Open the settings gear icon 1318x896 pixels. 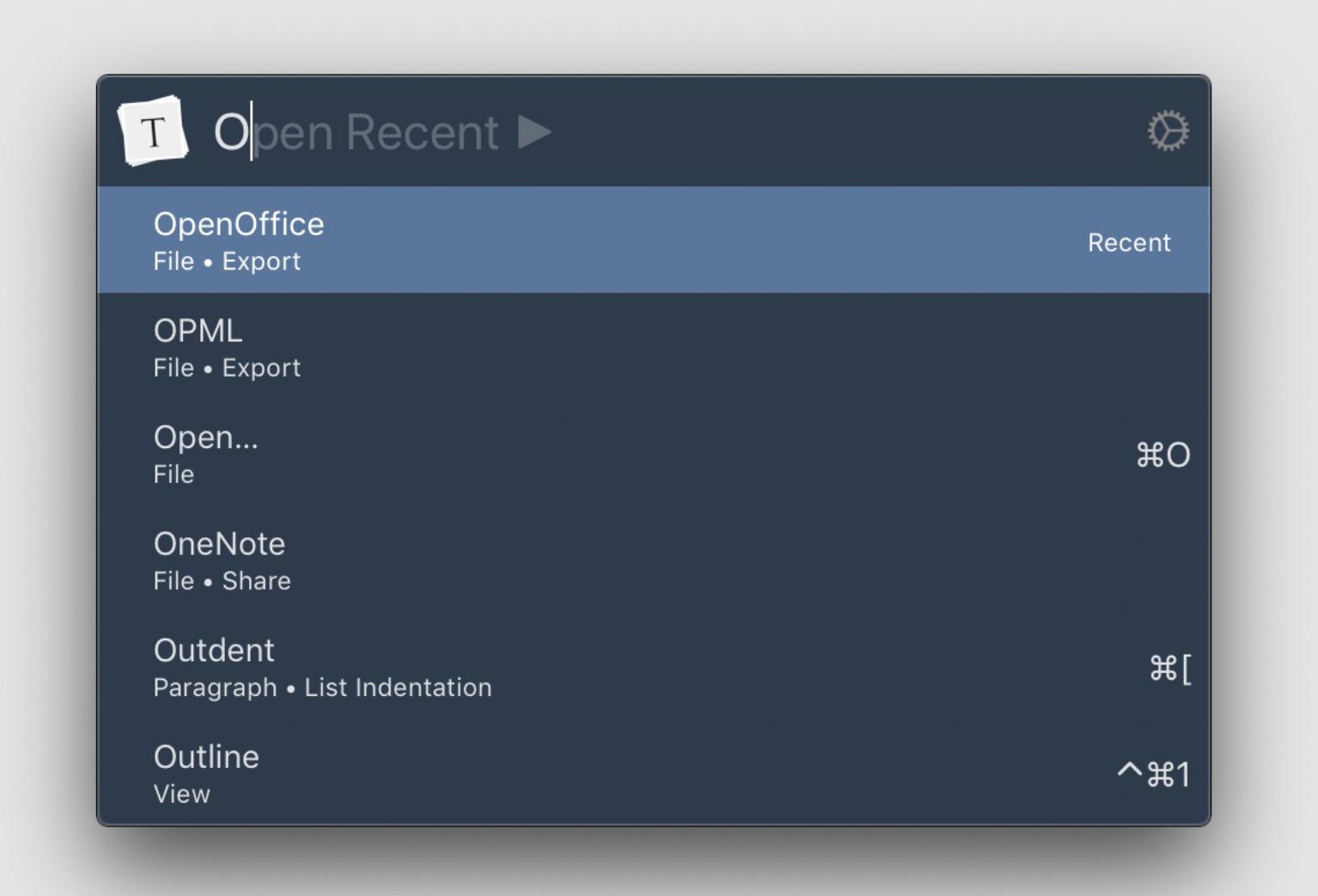click(1168, 130)
